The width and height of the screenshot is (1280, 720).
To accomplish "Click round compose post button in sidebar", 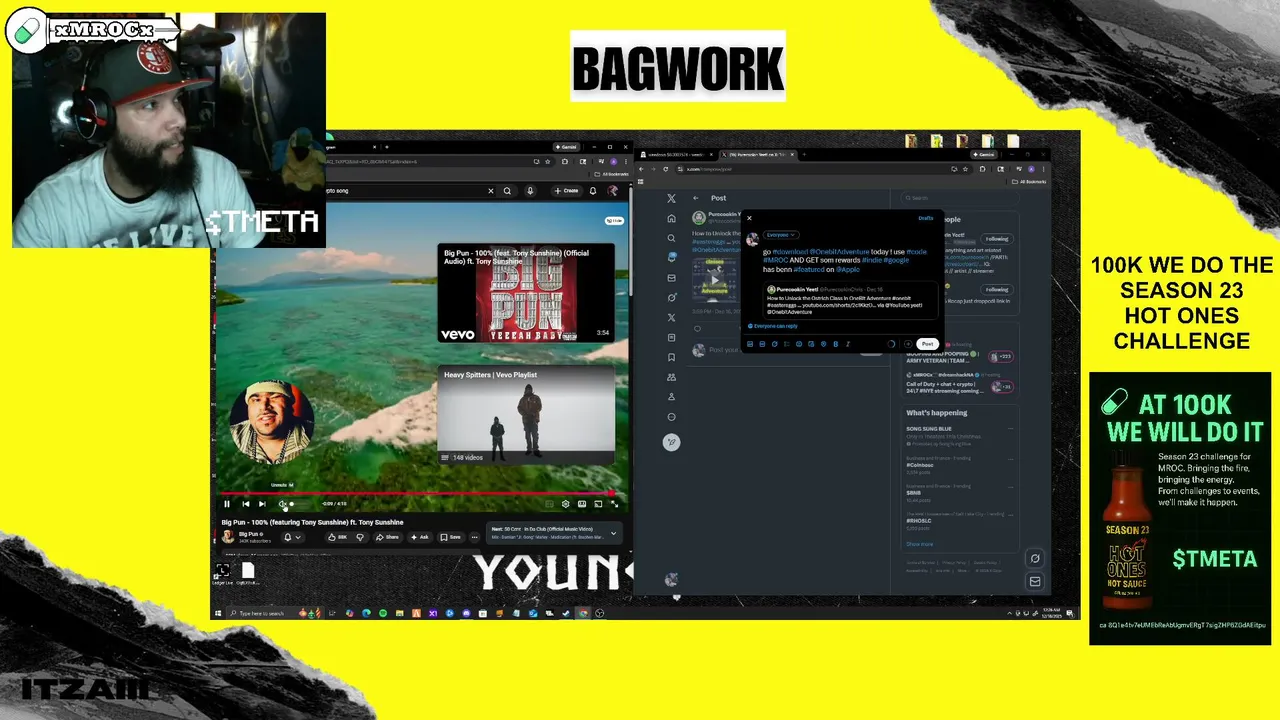I will [x=671, y=442].
